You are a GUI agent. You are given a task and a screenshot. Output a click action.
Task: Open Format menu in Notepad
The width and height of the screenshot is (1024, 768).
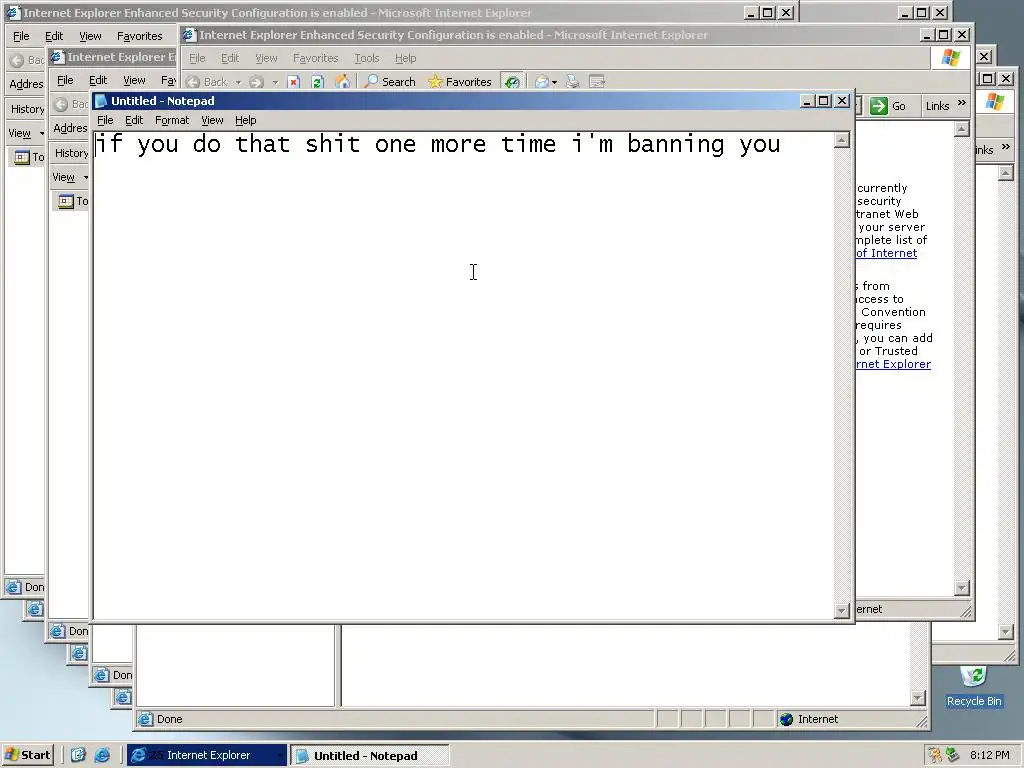172,120
